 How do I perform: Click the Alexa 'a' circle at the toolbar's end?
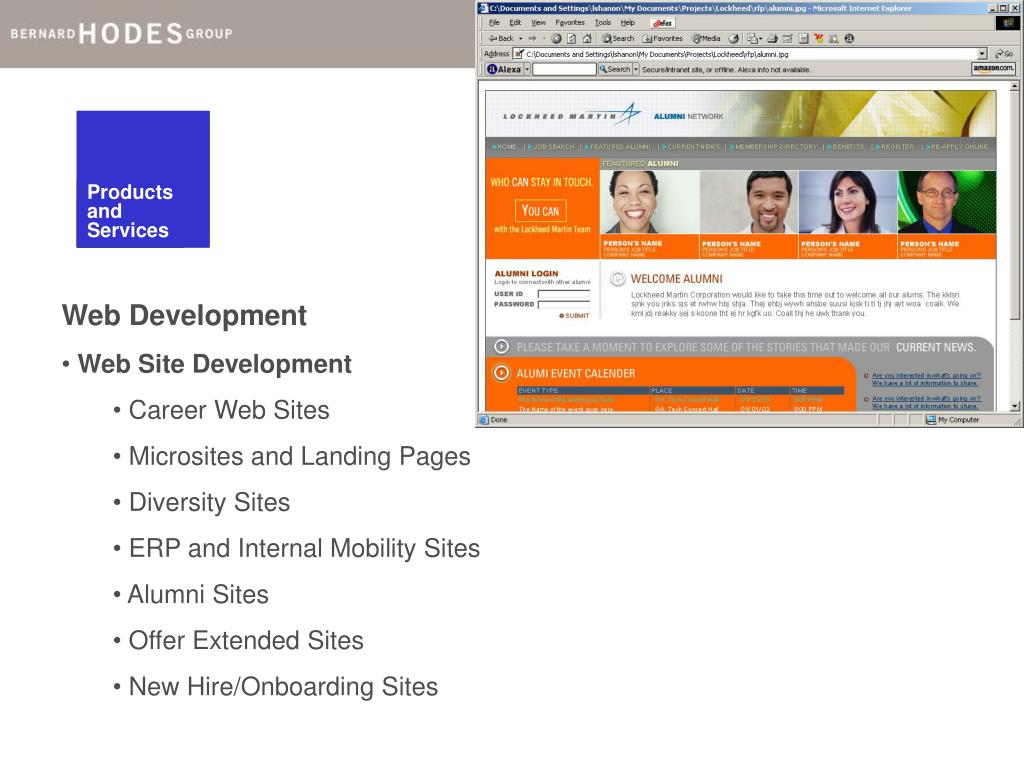848,39
